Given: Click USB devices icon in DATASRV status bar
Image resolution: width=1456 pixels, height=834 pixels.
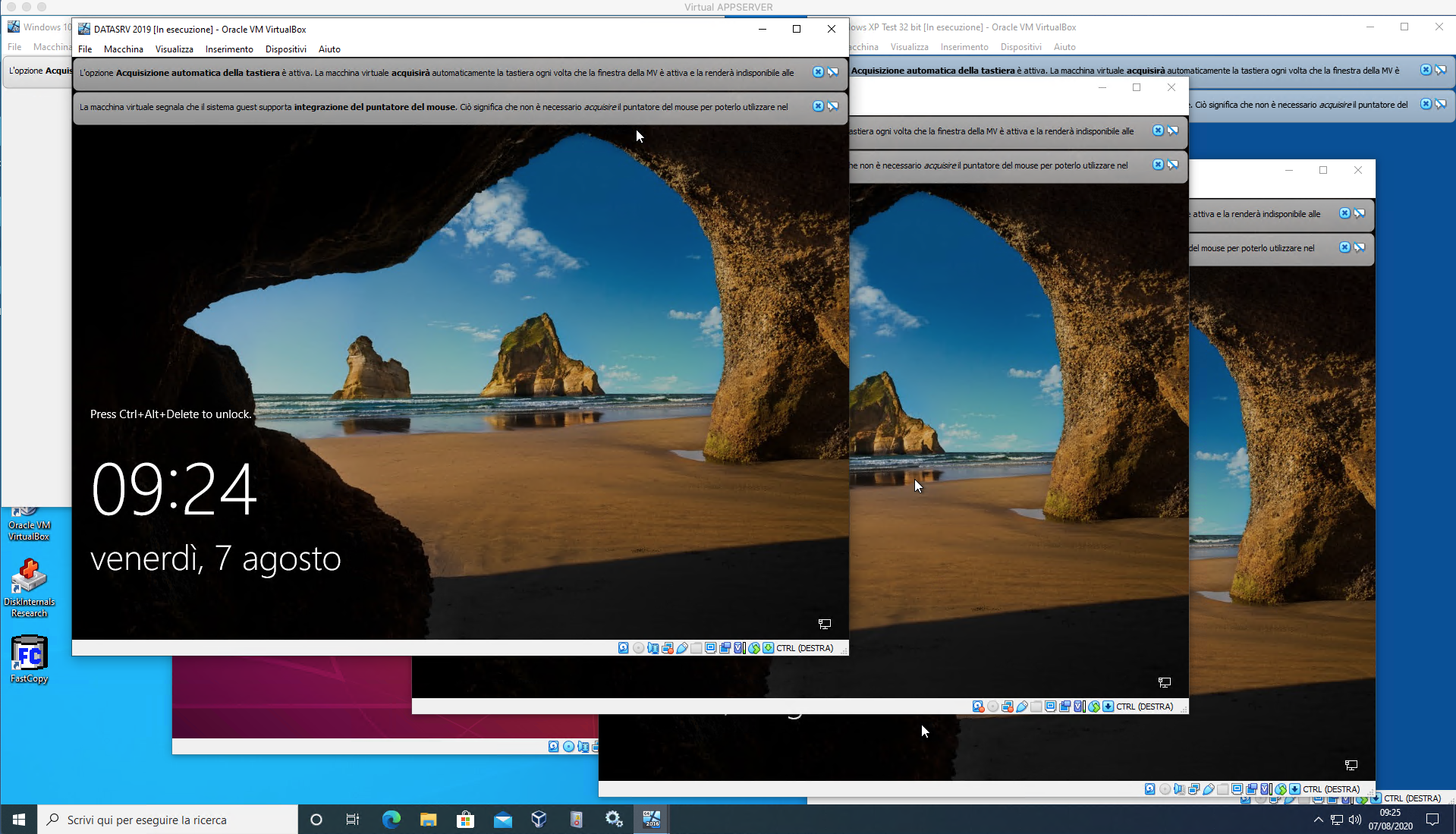Looking at the screenshot, I should coord(682,648).
